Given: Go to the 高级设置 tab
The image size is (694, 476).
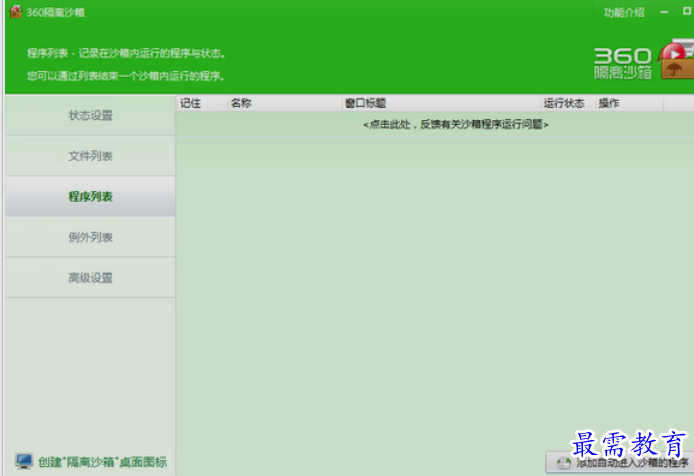Looking at the screenshot, I should pos(90,278).
